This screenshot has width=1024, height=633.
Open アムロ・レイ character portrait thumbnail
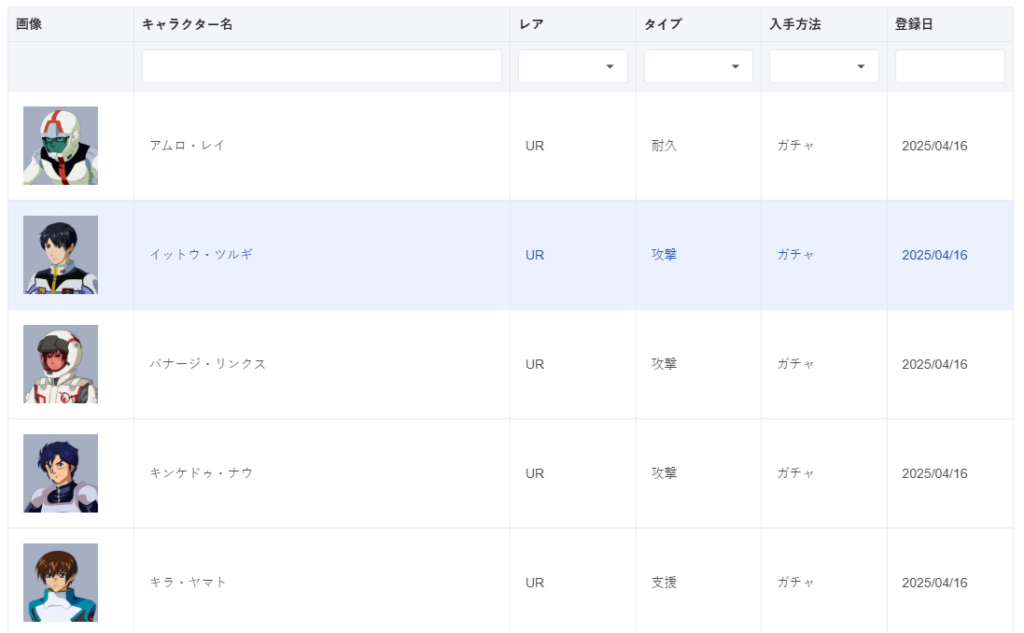(x=61, y=146)
